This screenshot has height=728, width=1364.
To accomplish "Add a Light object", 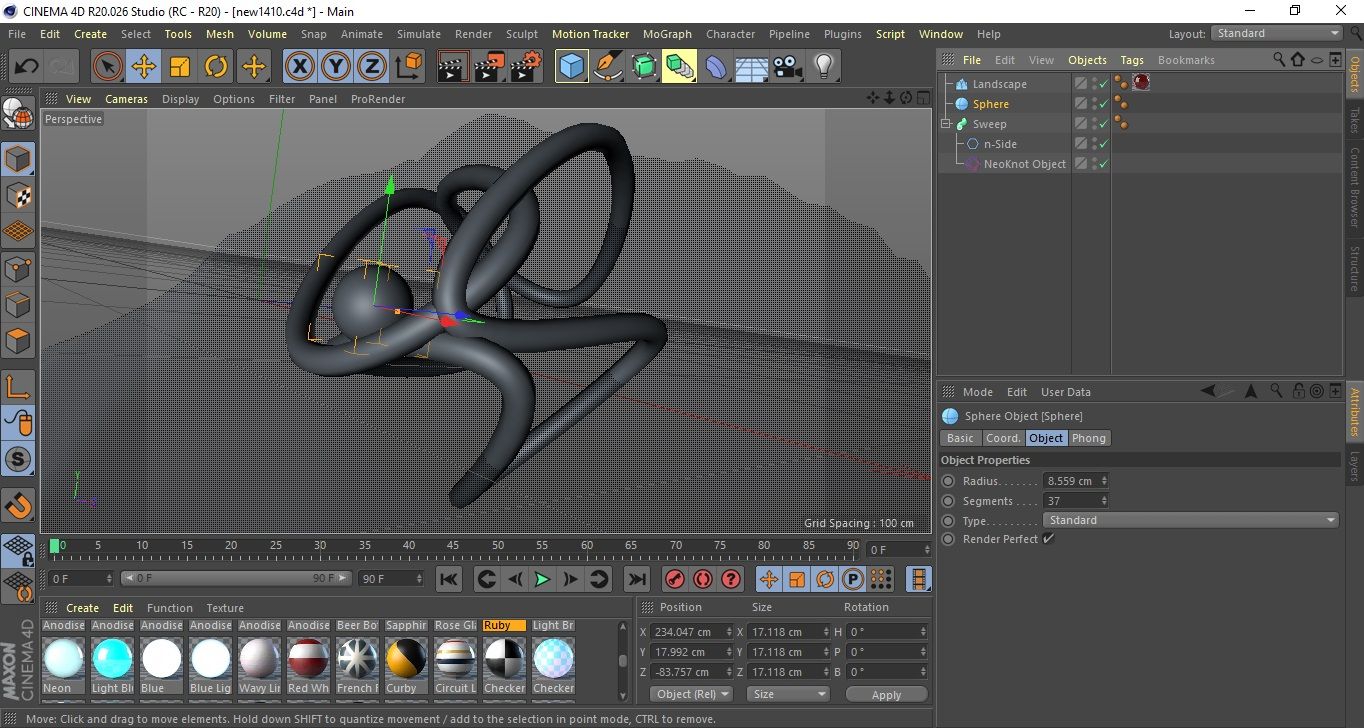I will pos(823,67).
